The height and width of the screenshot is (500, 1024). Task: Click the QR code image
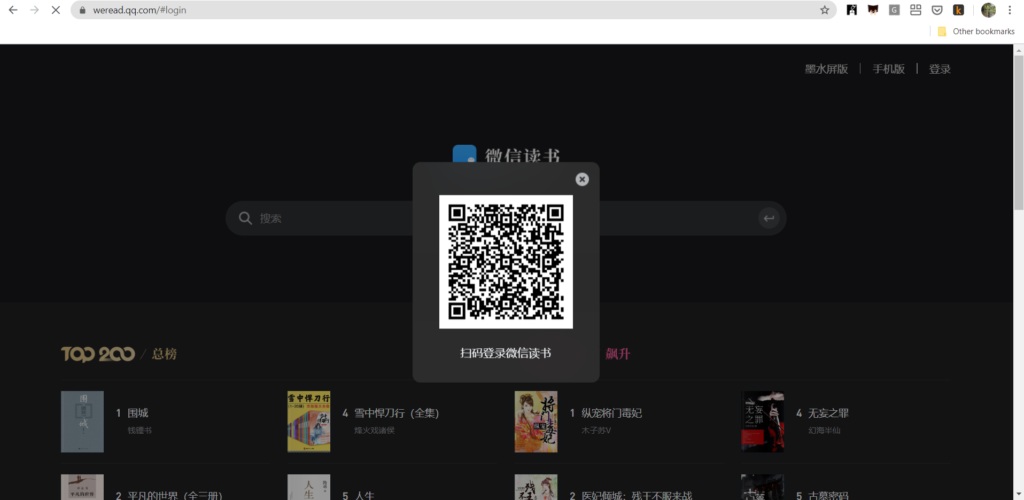[505, 262]
